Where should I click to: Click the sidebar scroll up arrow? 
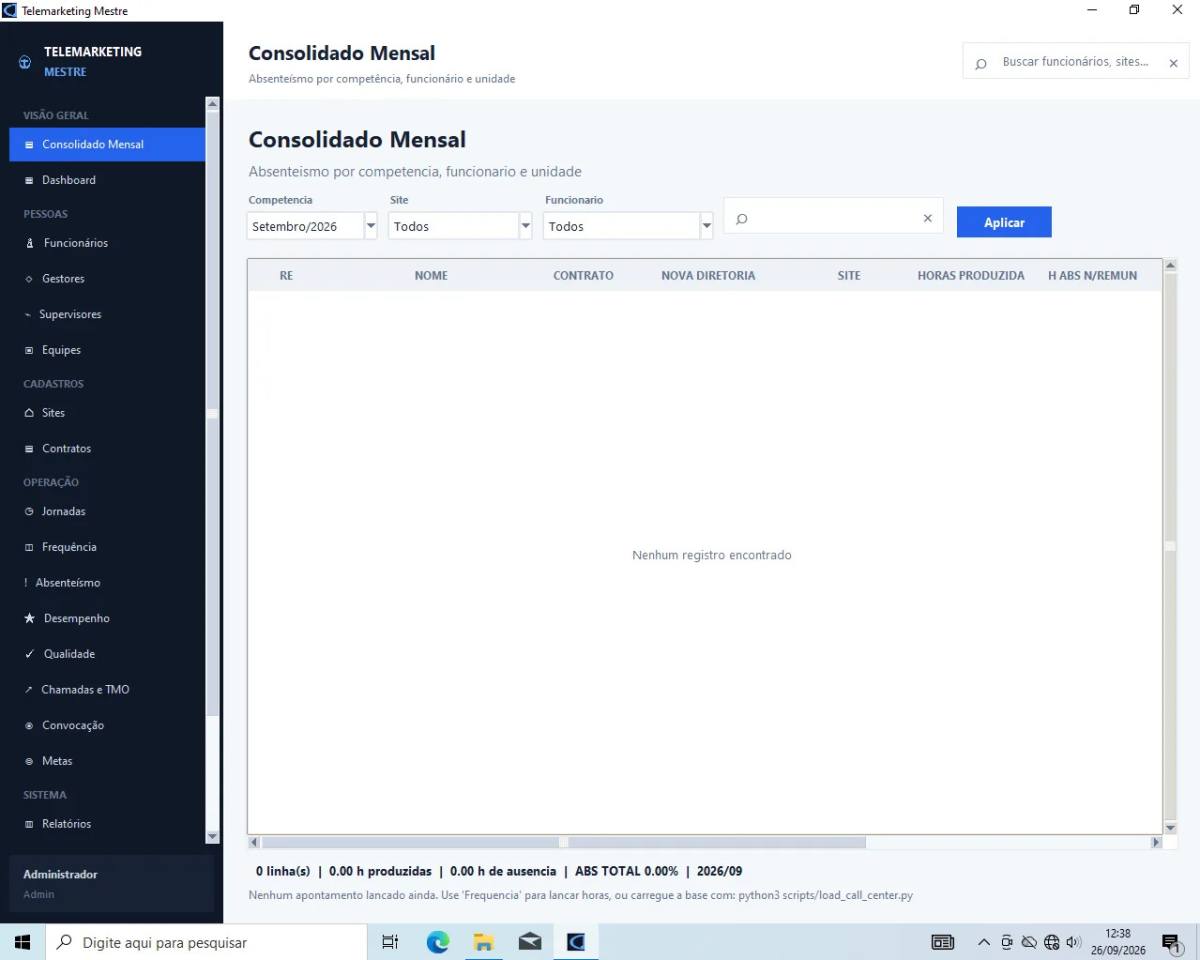point(212,103)
